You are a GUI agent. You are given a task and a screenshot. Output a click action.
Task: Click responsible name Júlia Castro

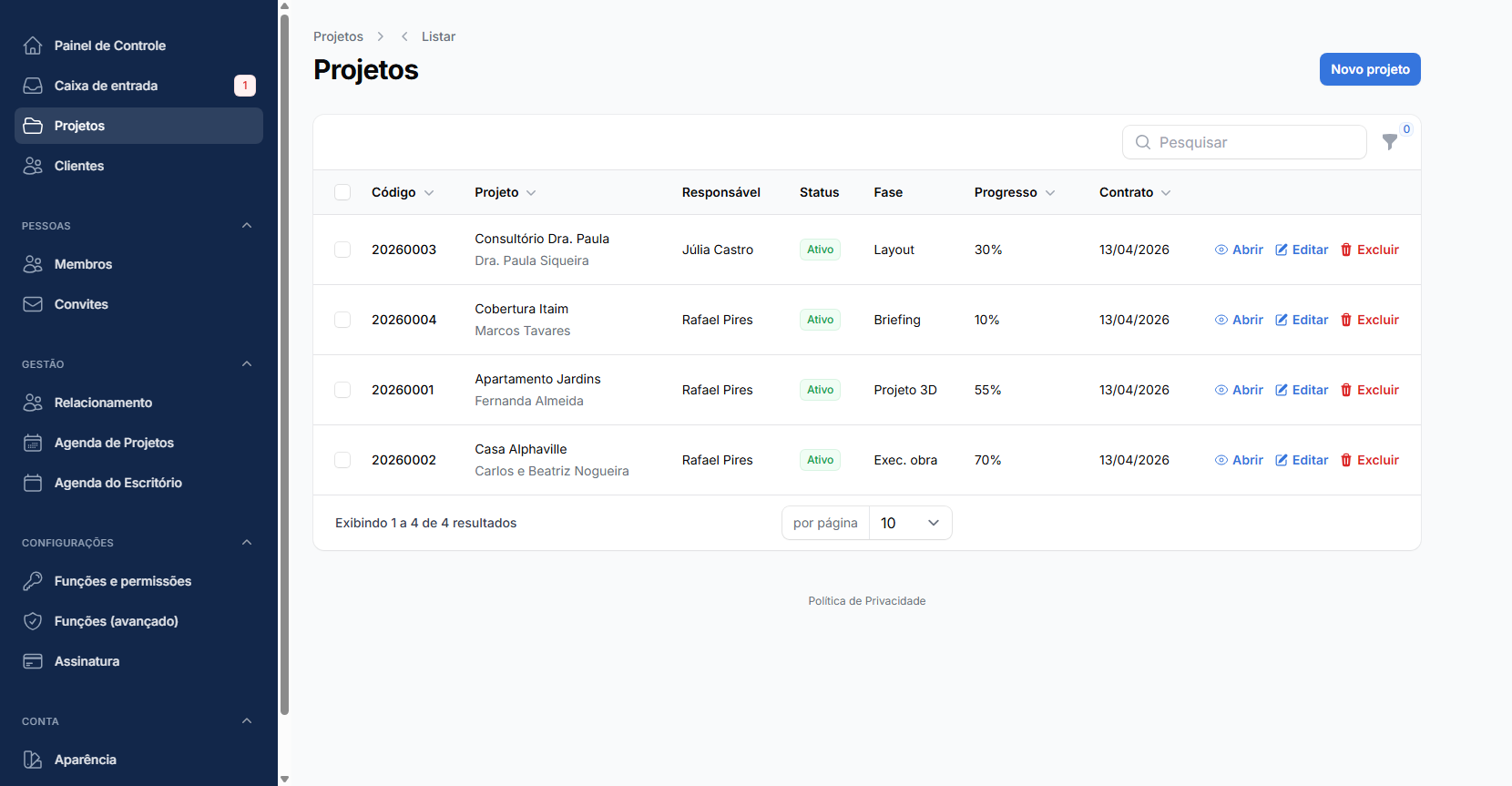coord(718,250)
